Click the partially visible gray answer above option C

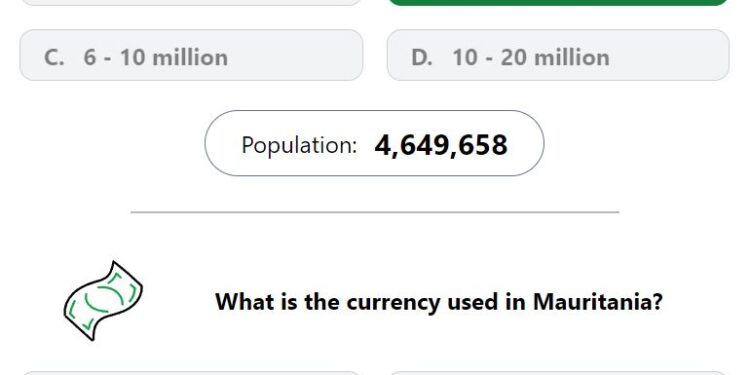[191, 2]
